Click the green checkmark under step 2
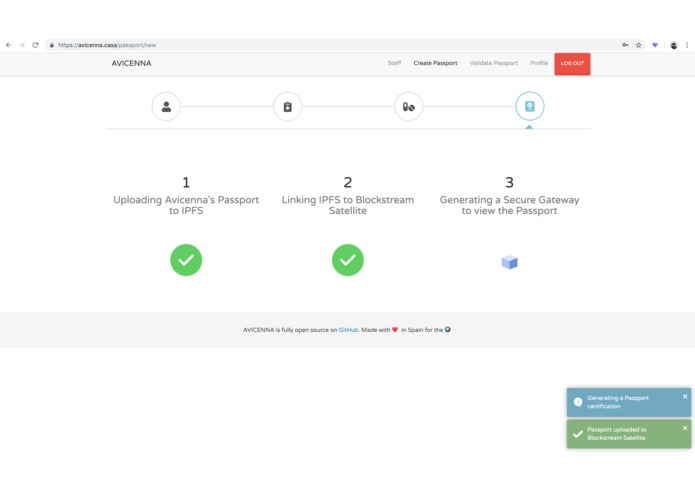Screen dimensions: 695x494 click(348, 260)
